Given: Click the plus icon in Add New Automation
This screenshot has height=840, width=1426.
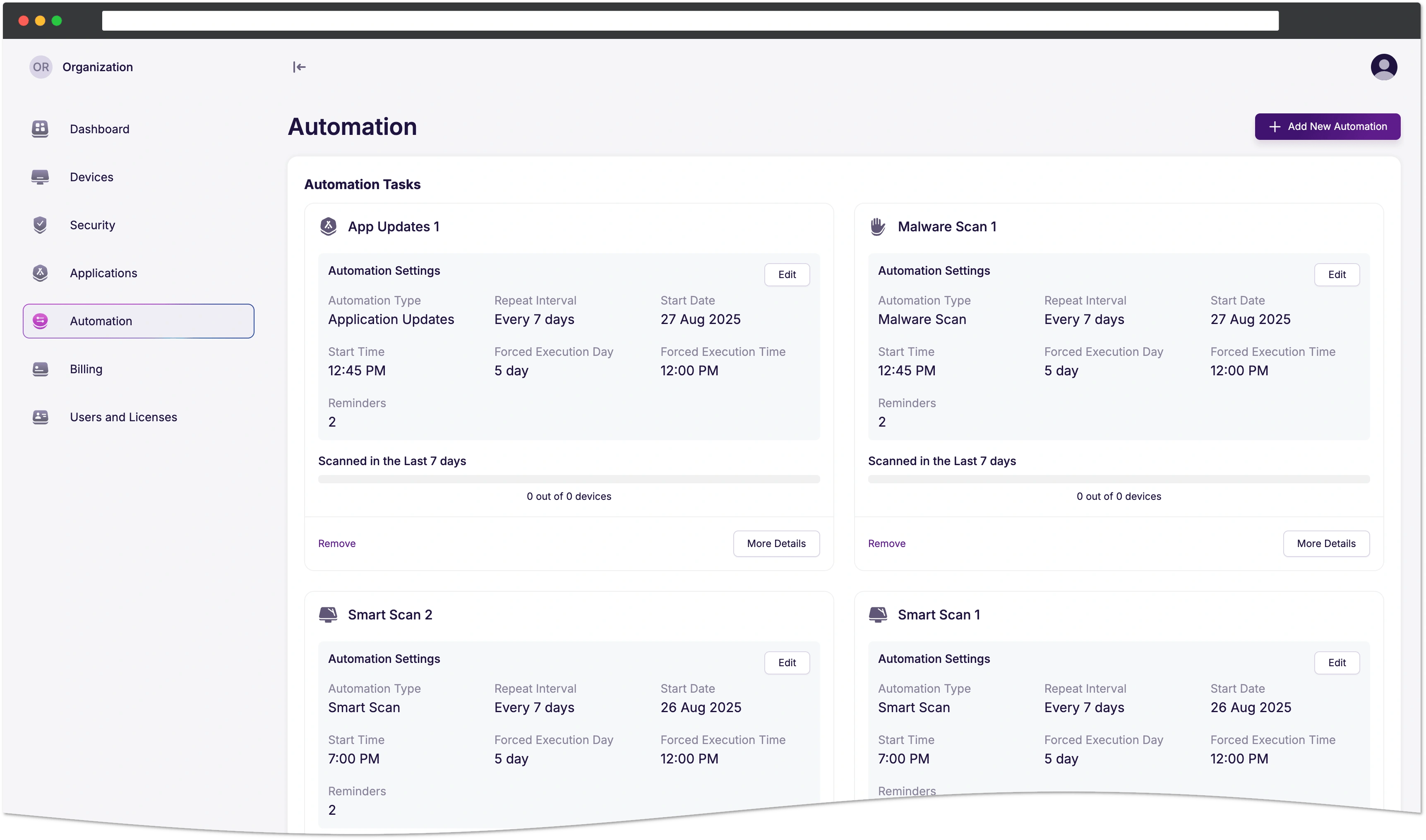Looking at the screenshot, I should point(1274,127).
